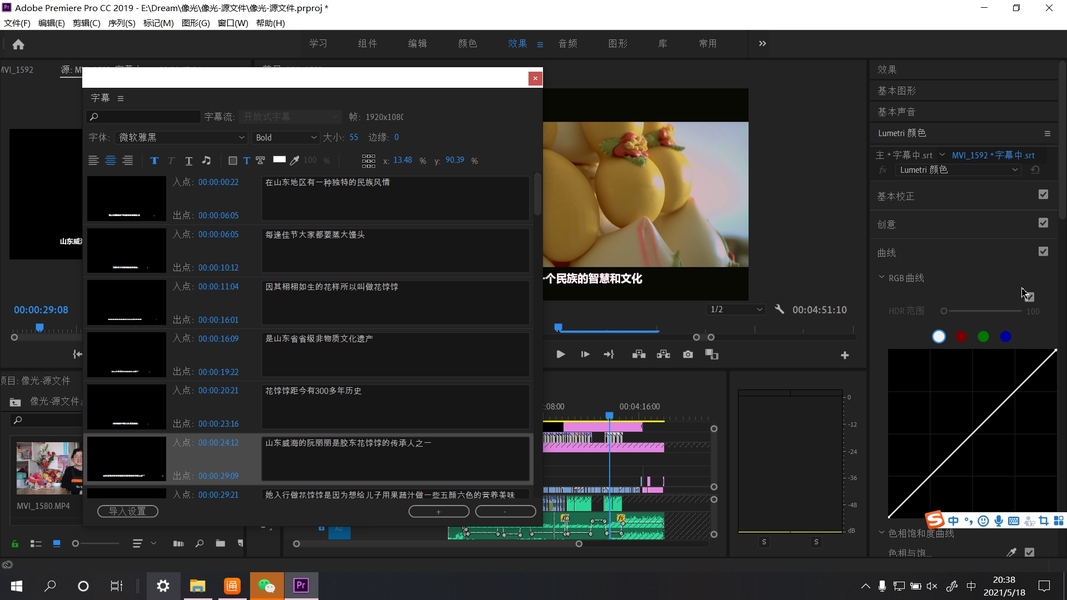Viewport: 1067px width, 600px height.
Task: Select the green curve channel
Action: [983, 336]
